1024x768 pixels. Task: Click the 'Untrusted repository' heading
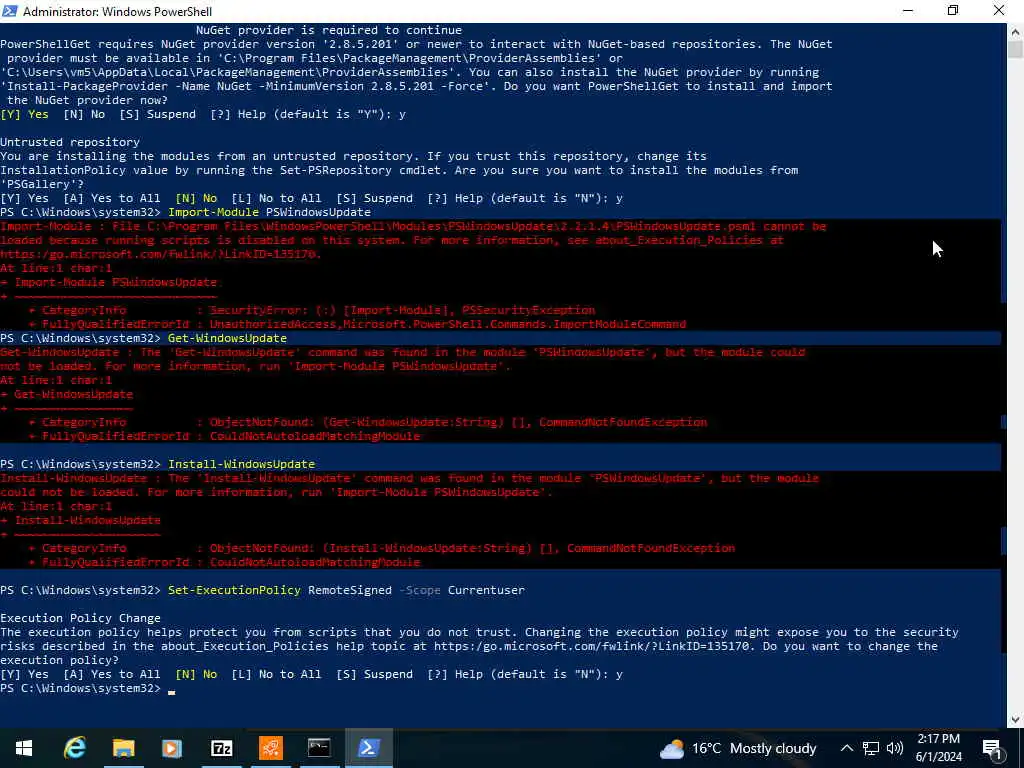[70, 142]
